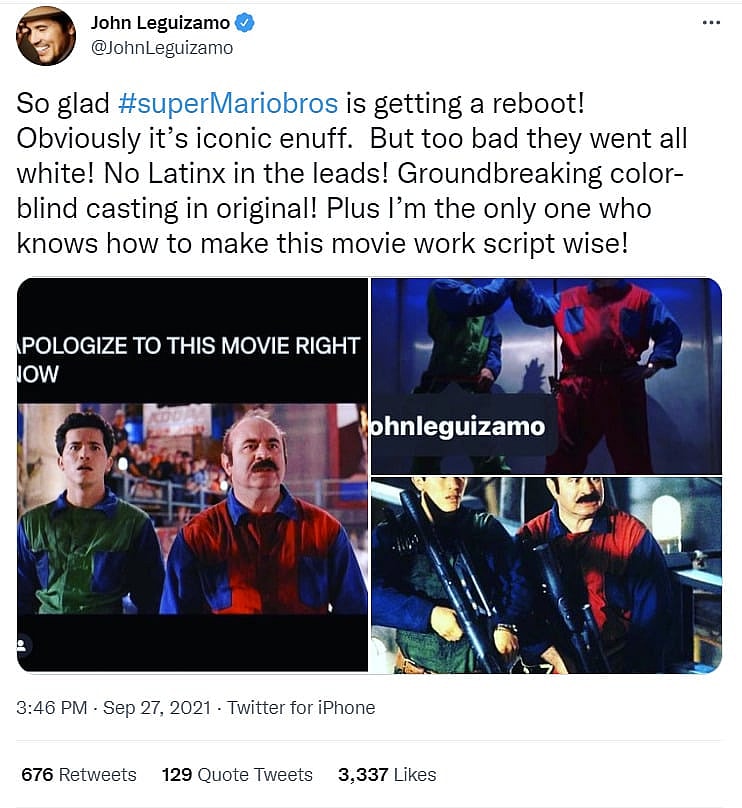Screen dimensions: 742x808
Task: Click the tagged-people icon on the left image
Action: 23,645
